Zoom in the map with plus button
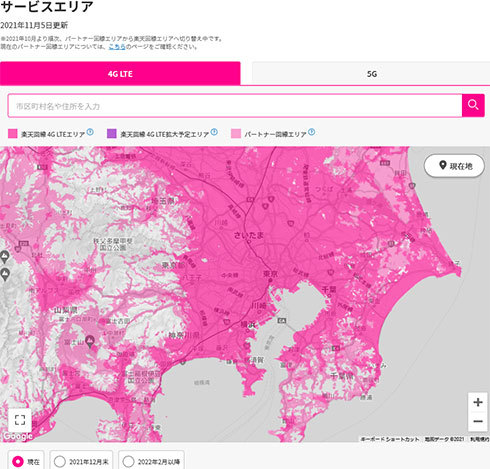 coord(478,402)
